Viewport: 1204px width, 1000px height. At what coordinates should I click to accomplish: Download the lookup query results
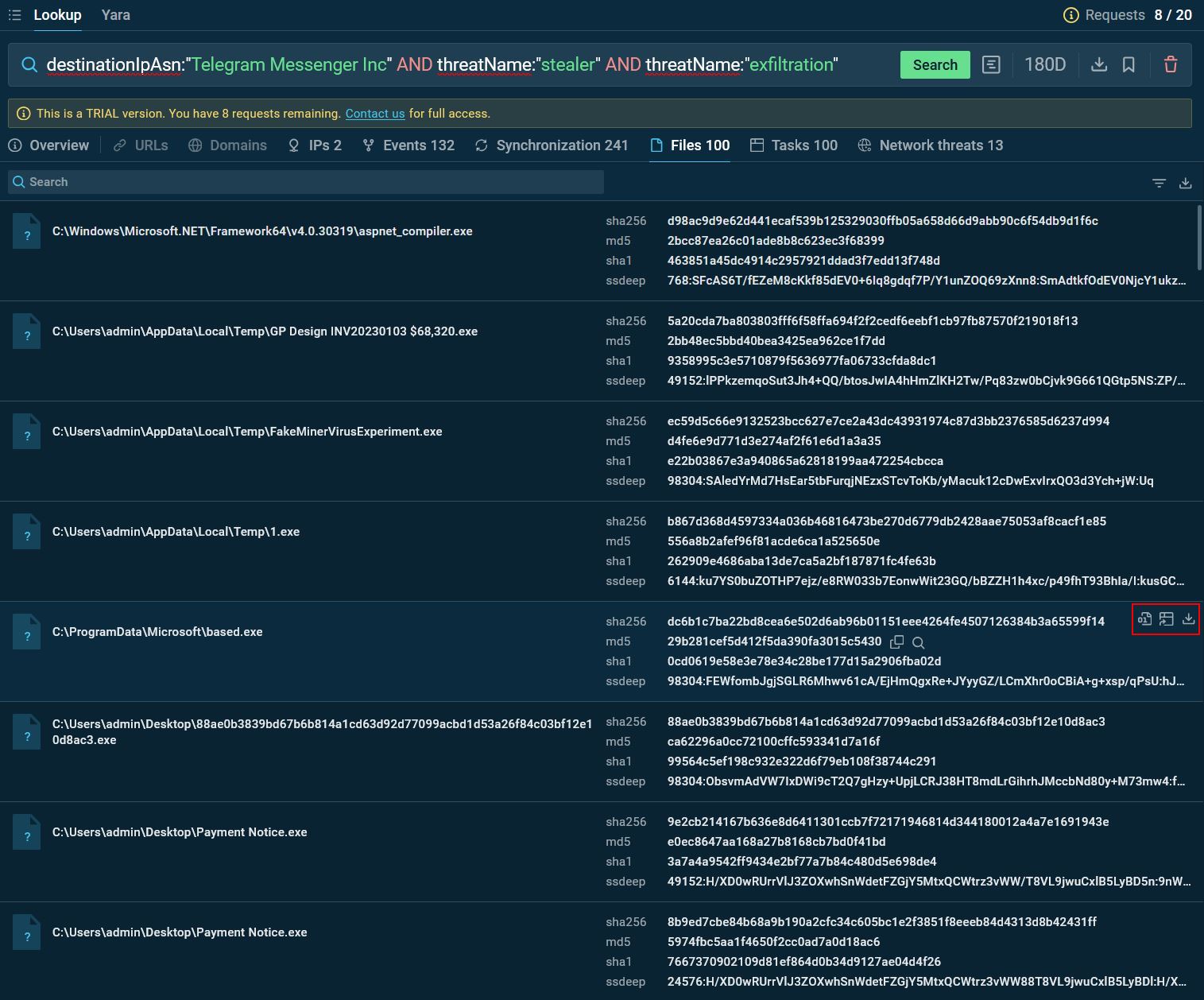click(1099, 64)
